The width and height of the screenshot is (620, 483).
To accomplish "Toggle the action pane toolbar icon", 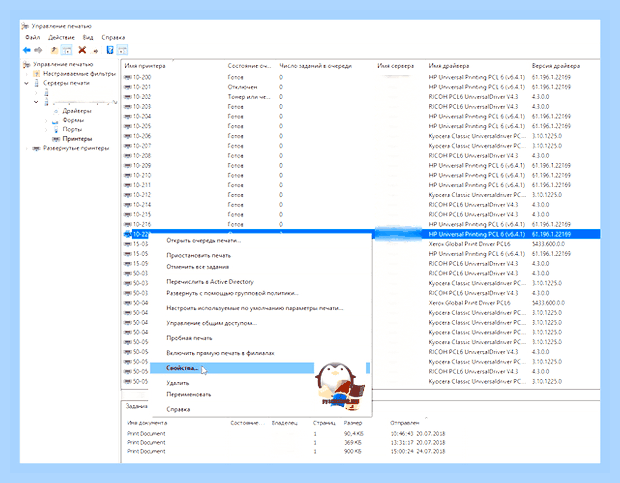I will (x=123, y=50).
